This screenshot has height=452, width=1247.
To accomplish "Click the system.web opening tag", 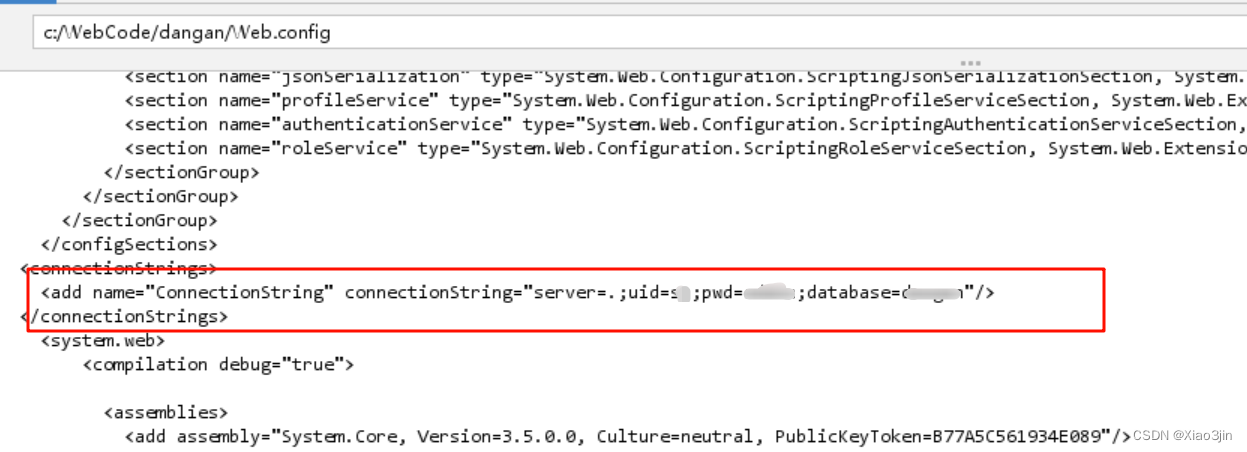I will click(102, 340).
